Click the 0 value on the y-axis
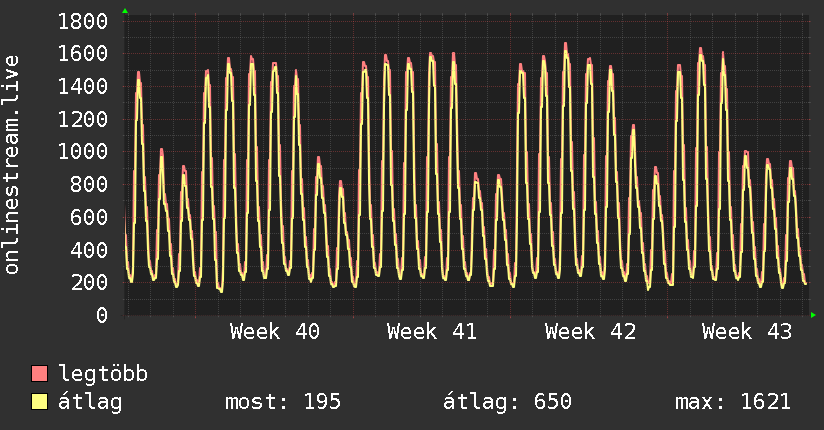824x430 pixels. [101, 315]
